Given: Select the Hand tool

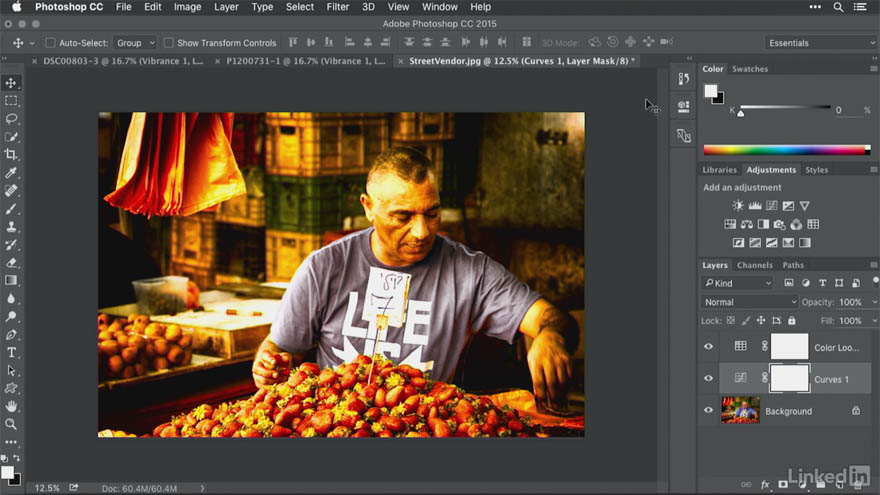Looking at the screenshot, I should [11, 406].
